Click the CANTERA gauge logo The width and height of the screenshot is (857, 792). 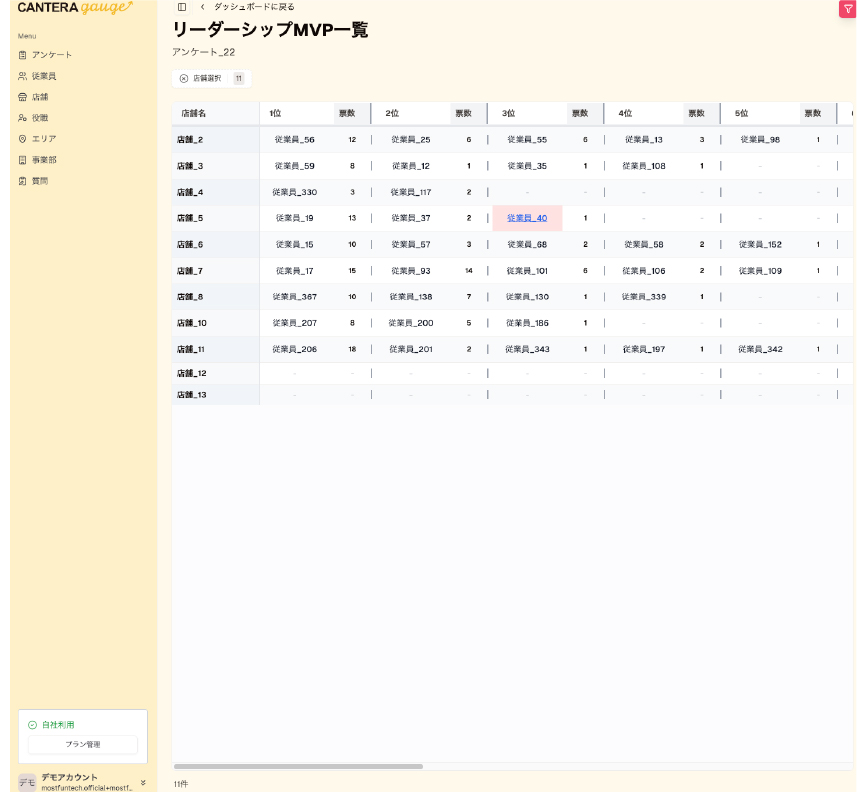[x=75, y=8]
